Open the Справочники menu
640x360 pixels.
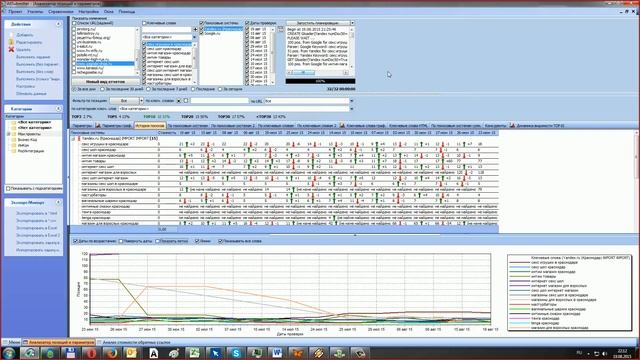[61, 12]
